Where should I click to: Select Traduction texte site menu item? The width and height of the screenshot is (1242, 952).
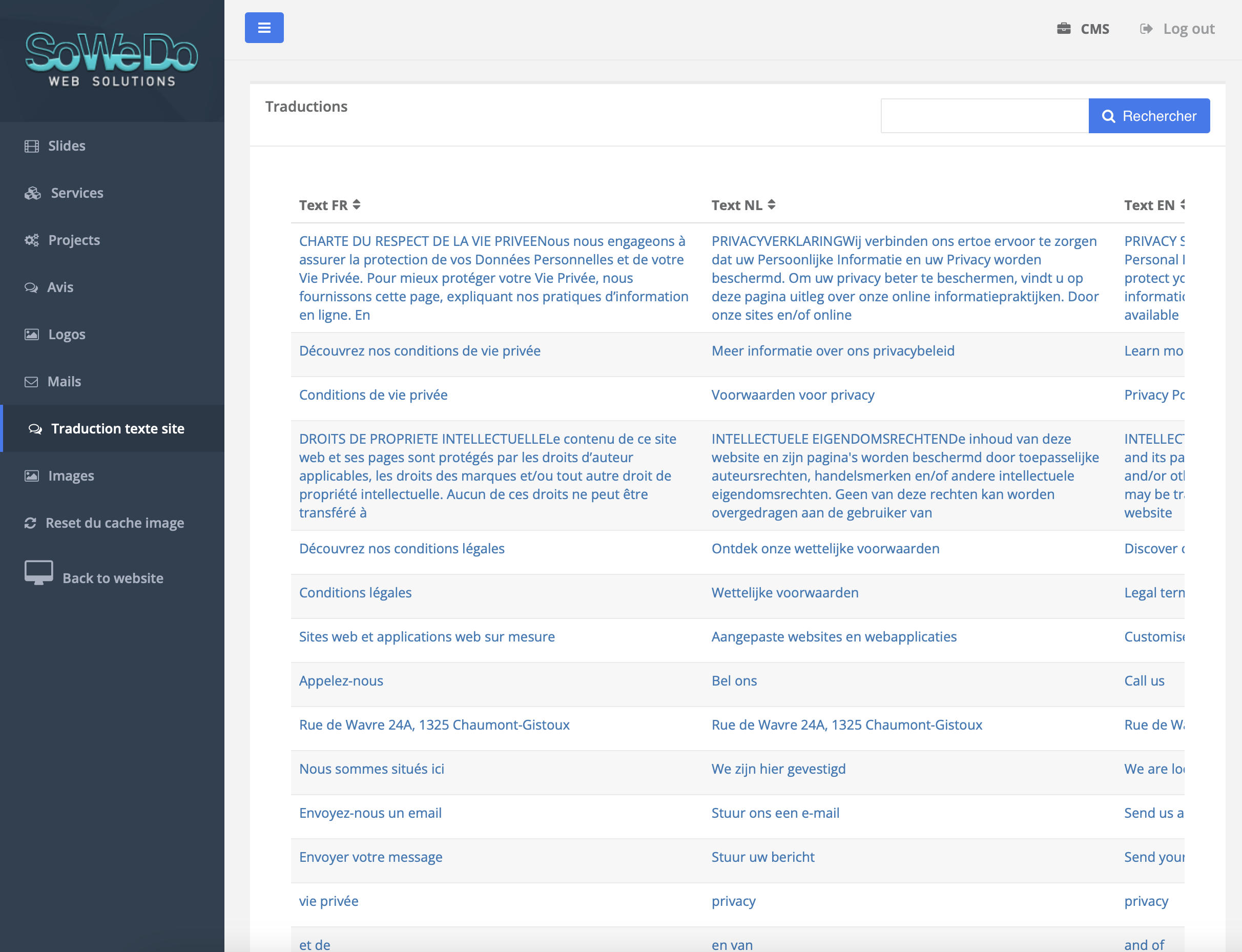[117, 428]
